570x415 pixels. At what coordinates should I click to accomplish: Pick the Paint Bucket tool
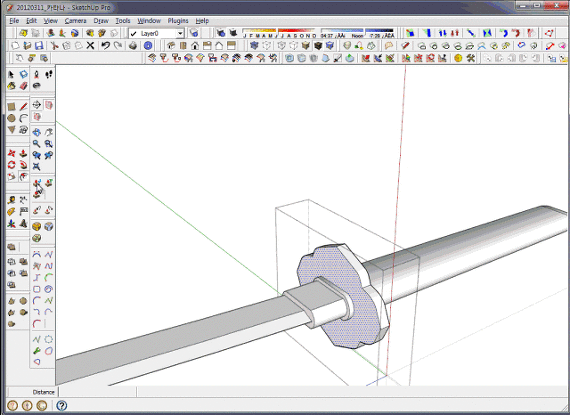[x=11, y=86]
